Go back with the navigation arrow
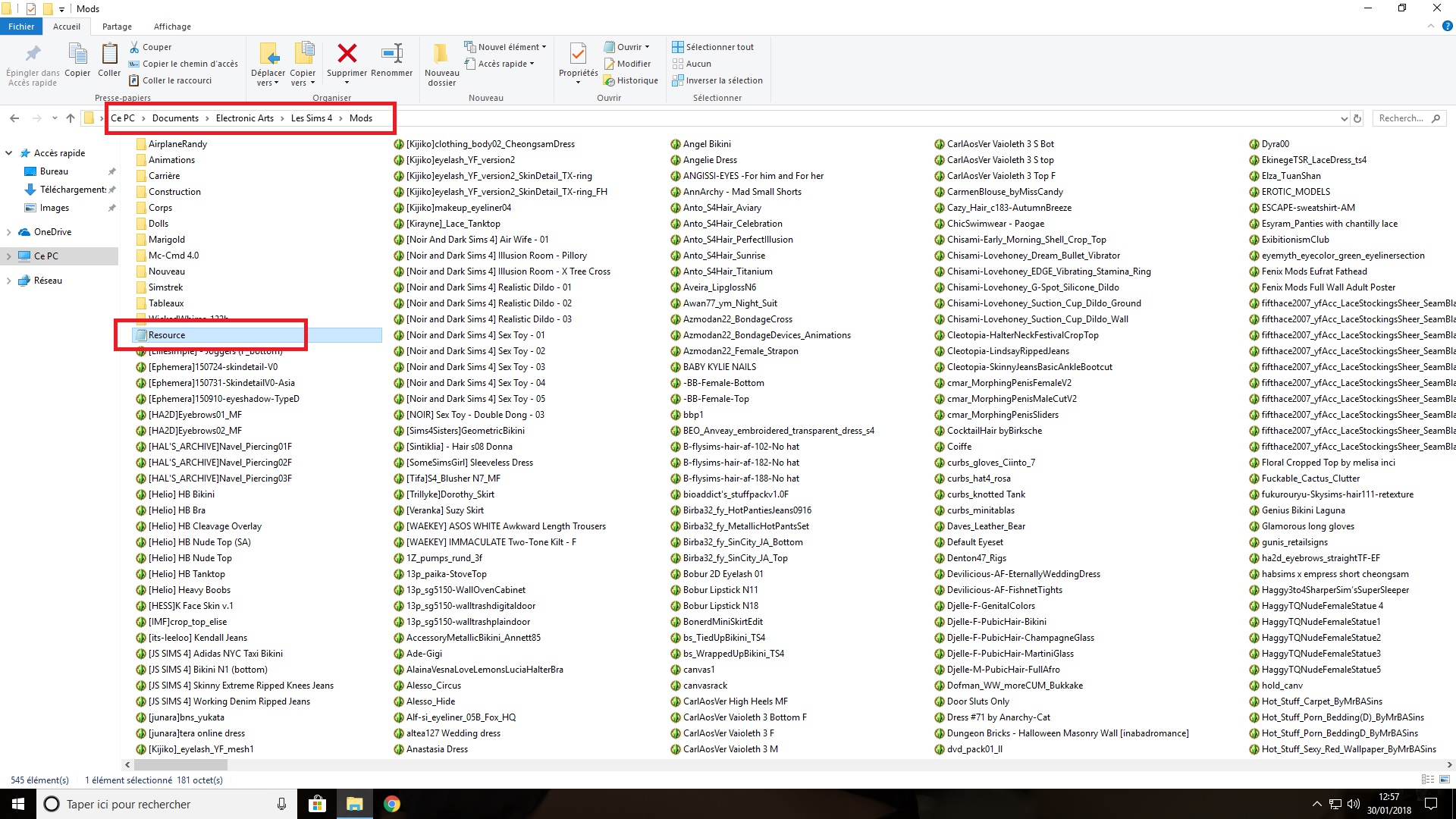 click(x=14, y=118)
